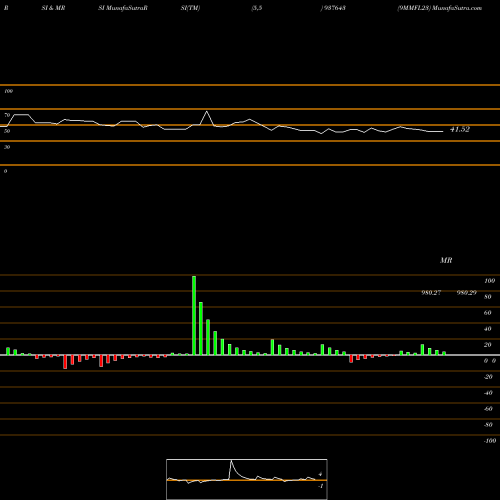Click the ') 937648' header text

coord(333,8)
